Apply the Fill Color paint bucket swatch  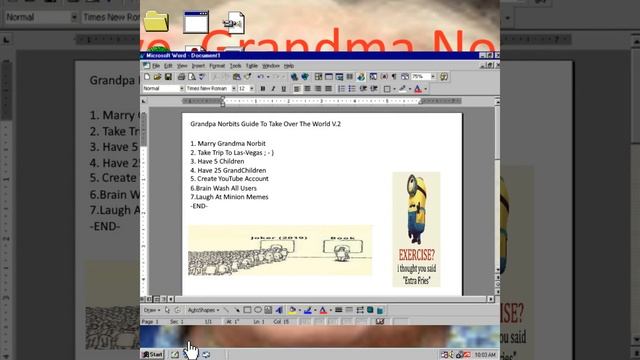(x=292, y=310)
